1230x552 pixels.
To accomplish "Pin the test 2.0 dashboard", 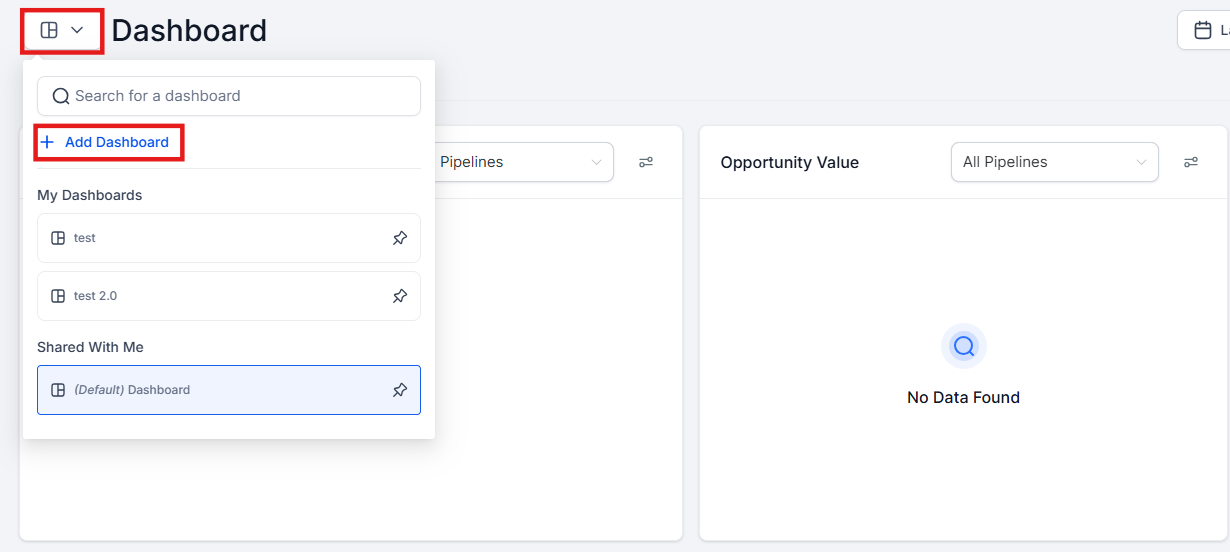I will tap(400, 296).
